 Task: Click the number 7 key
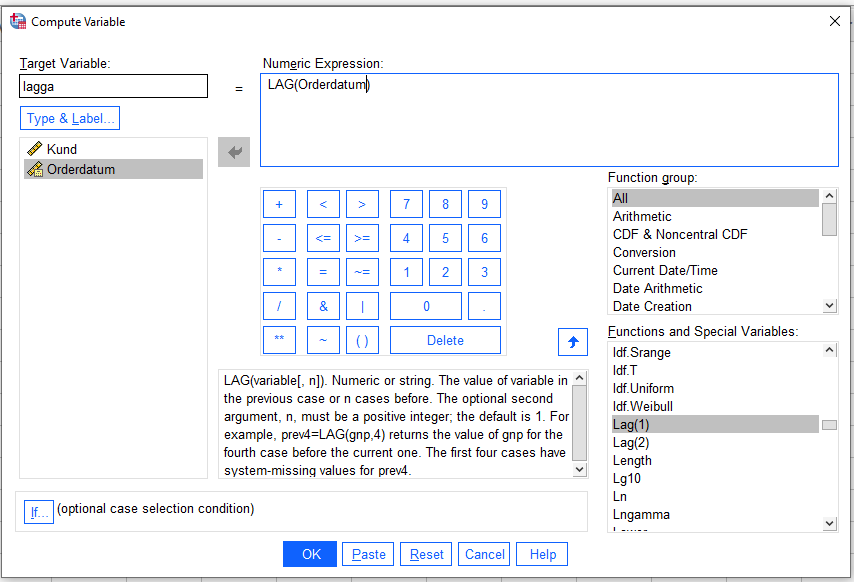(406, 204)
